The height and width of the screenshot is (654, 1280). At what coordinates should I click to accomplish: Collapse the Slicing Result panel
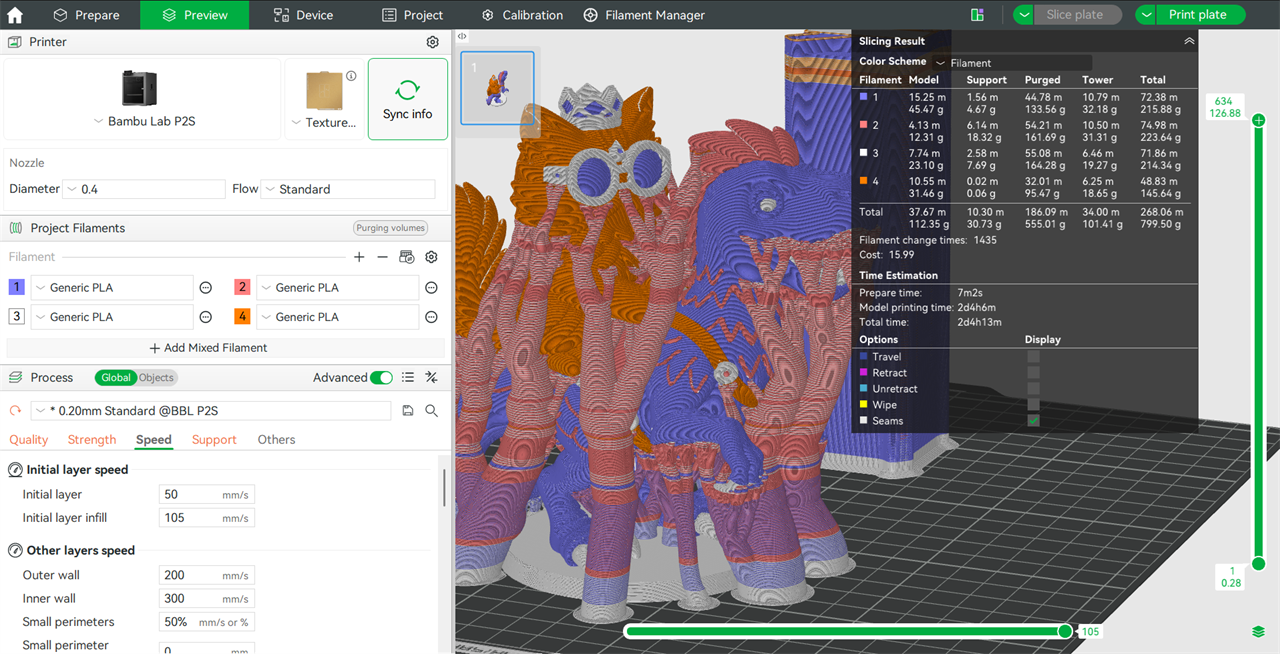(1189, 41)
